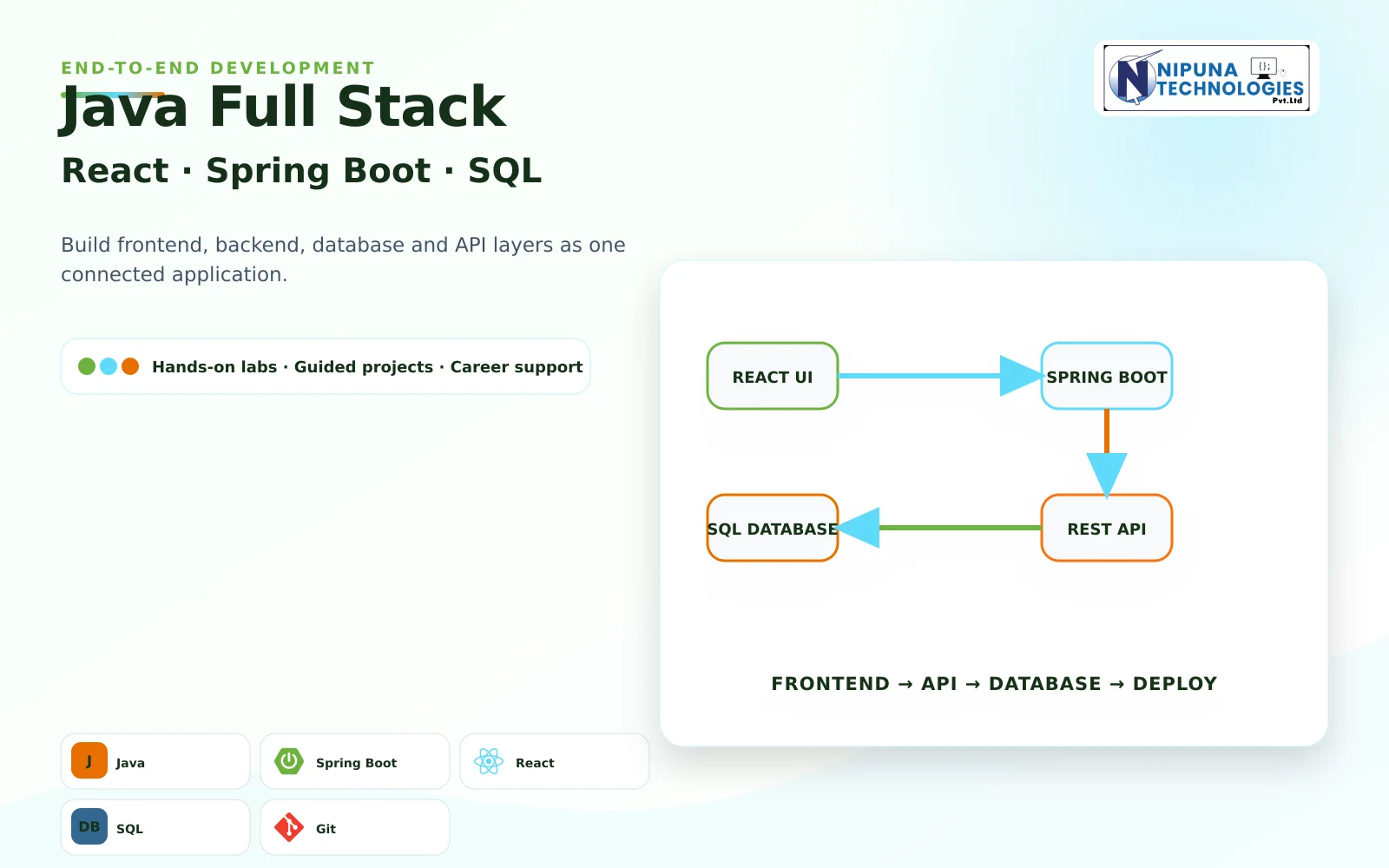Click the REST API diagram node

pyautogui.click(x=1107, y=528)
